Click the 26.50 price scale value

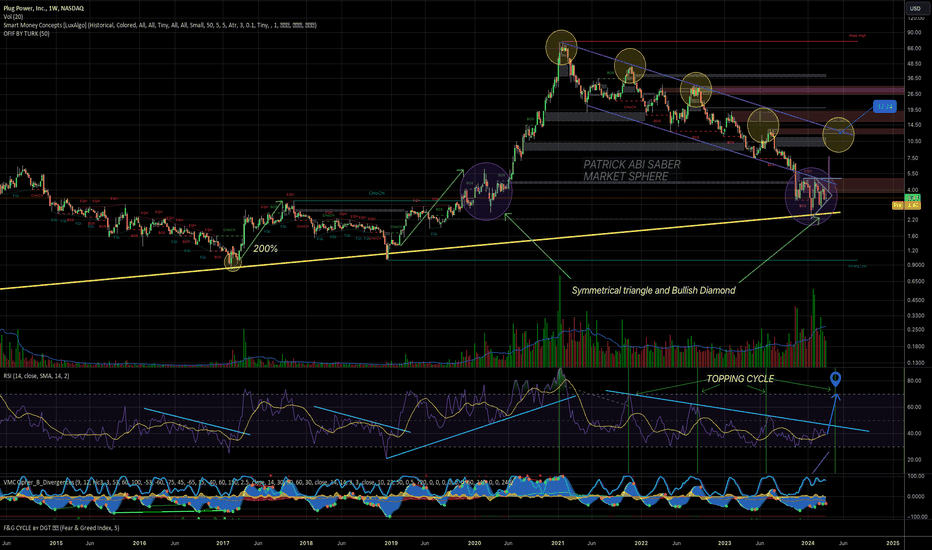[x=914, y=94]
